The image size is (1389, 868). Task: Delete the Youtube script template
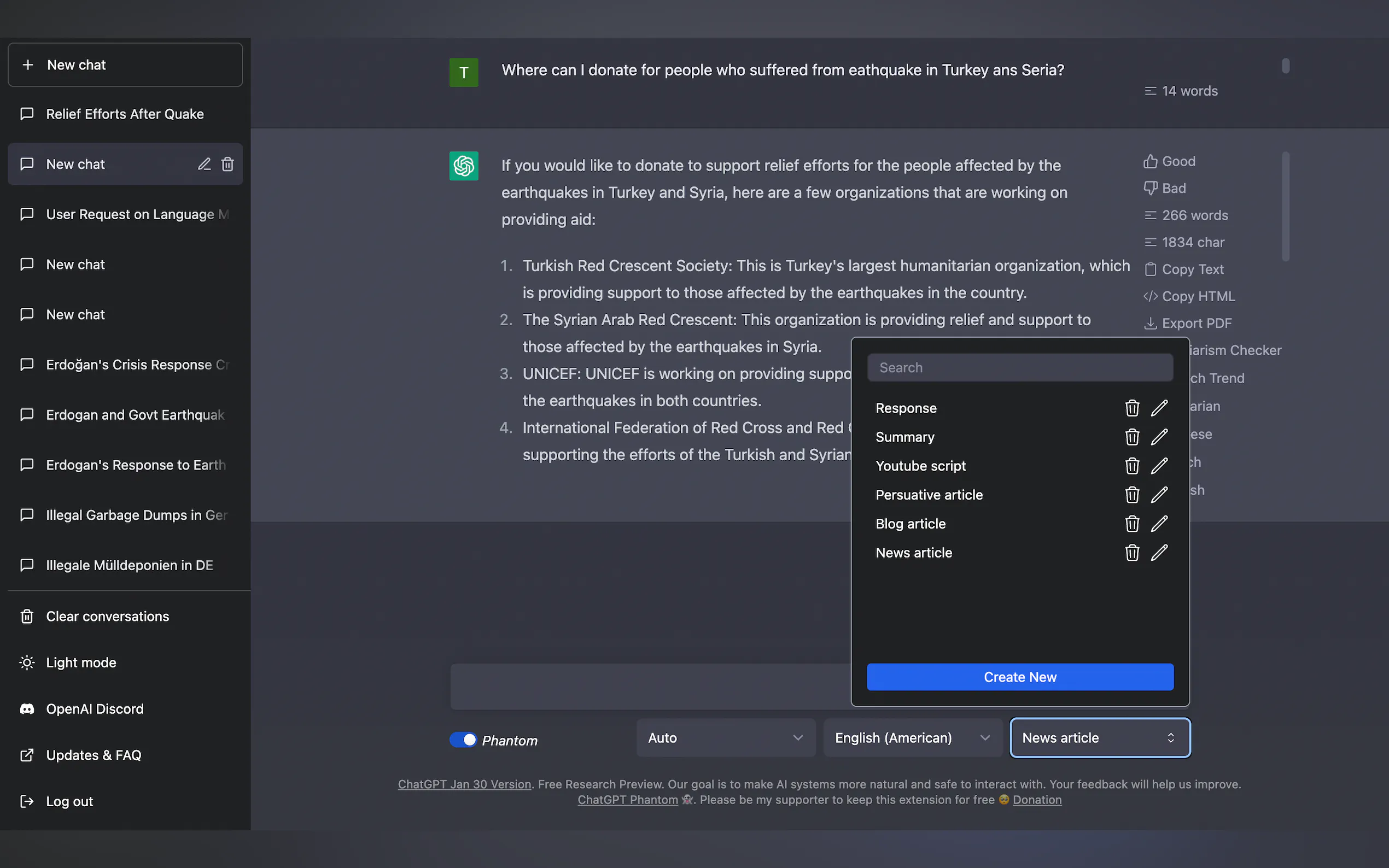click(1131, 466)
